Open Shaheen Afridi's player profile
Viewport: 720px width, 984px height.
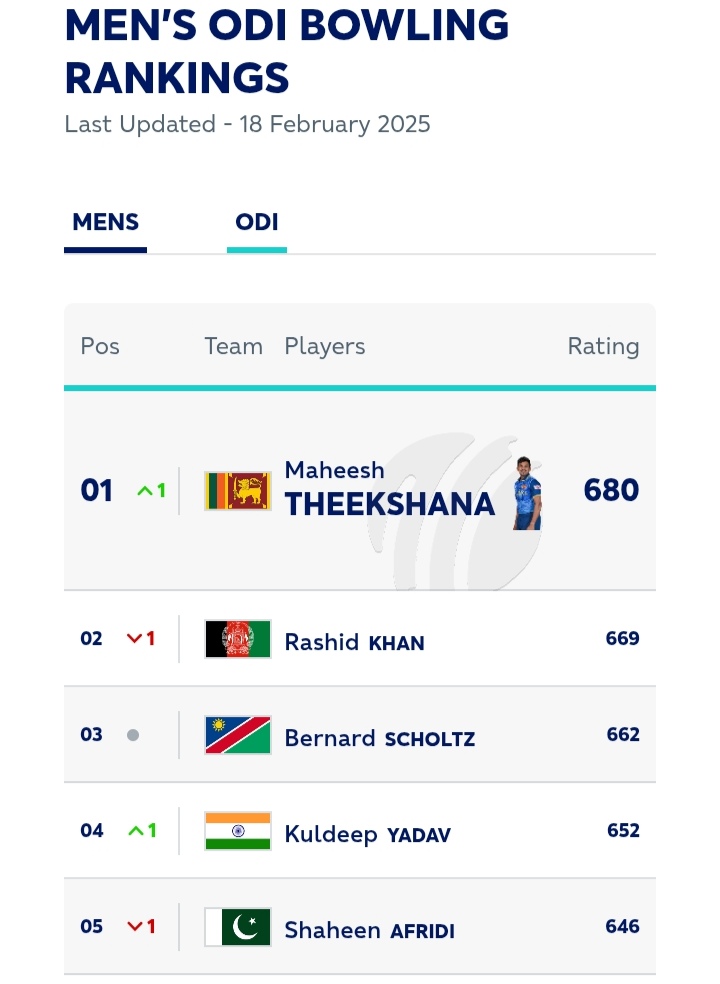(369, 930)
